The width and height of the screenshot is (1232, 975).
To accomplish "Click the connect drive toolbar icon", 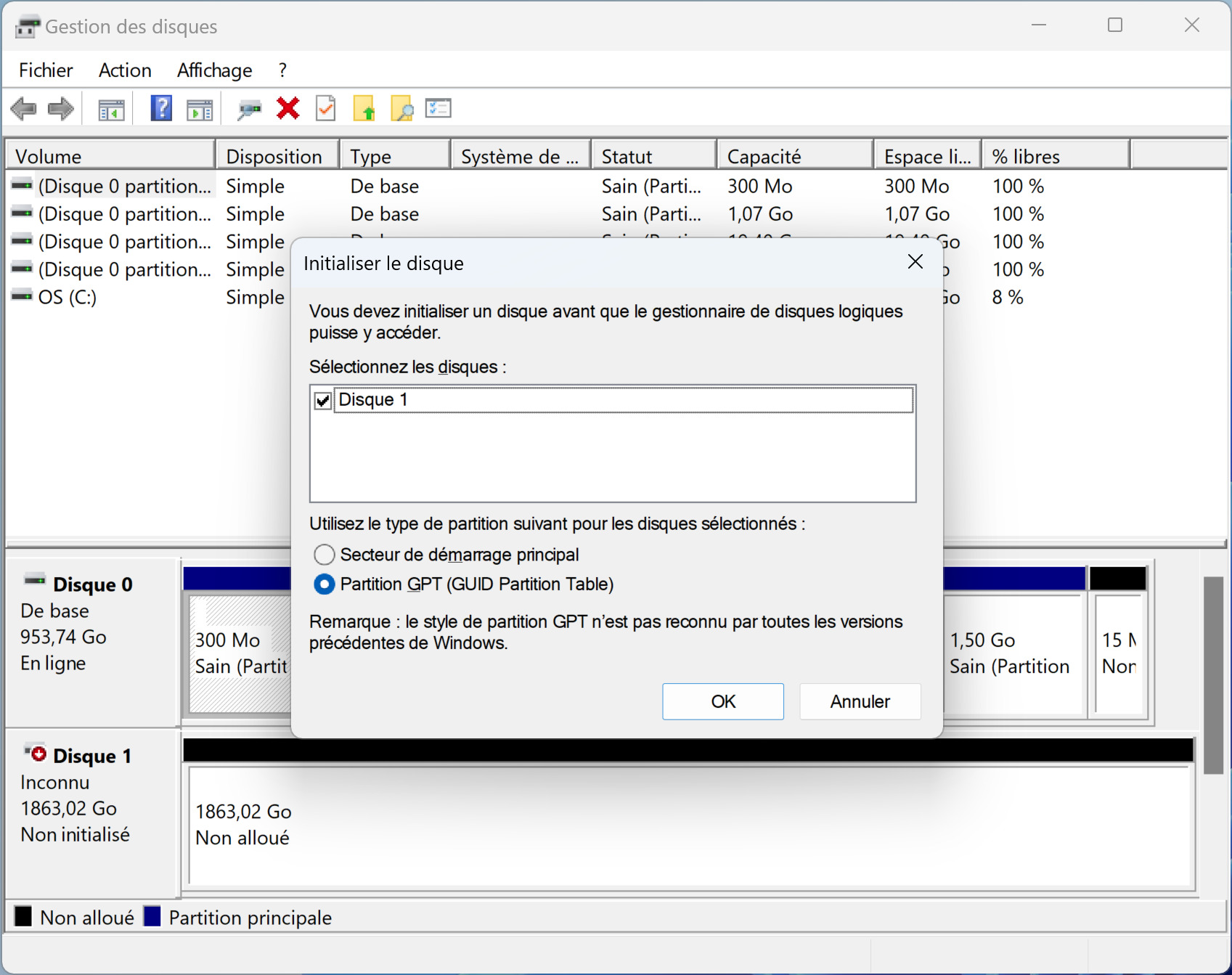I will click(249, 110).
